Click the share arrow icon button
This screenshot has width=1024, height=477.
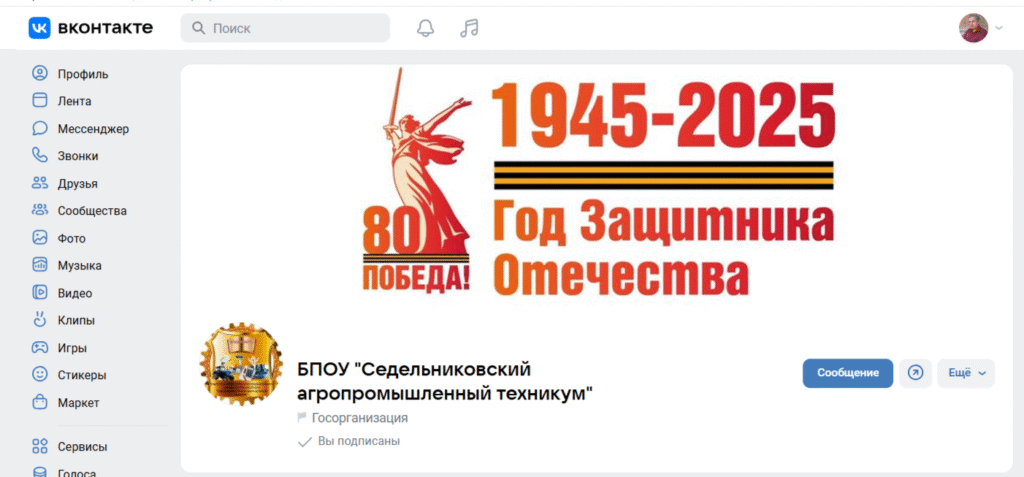tap(916, 373)
